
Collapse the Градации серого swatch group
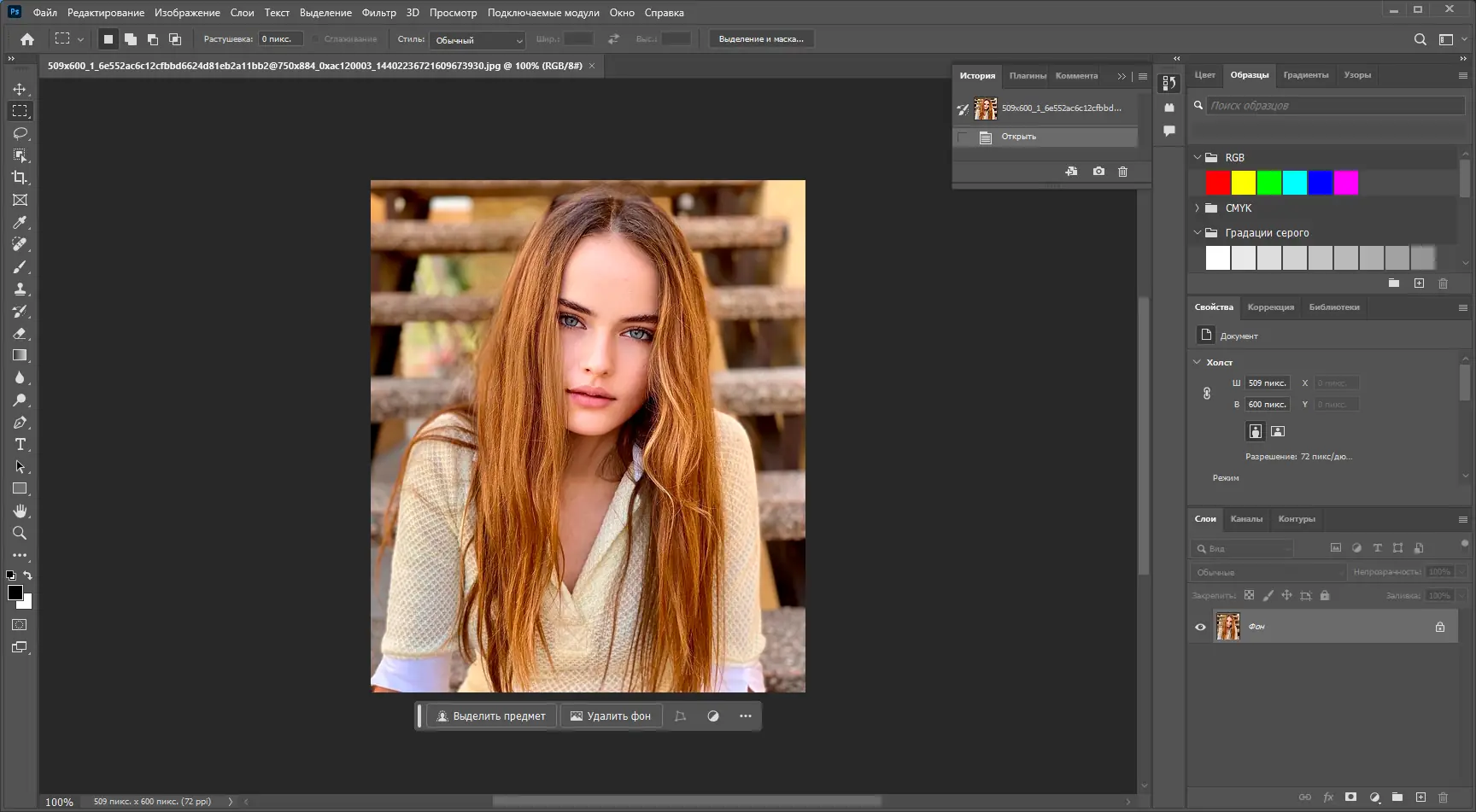click(x=1197, y=232)
